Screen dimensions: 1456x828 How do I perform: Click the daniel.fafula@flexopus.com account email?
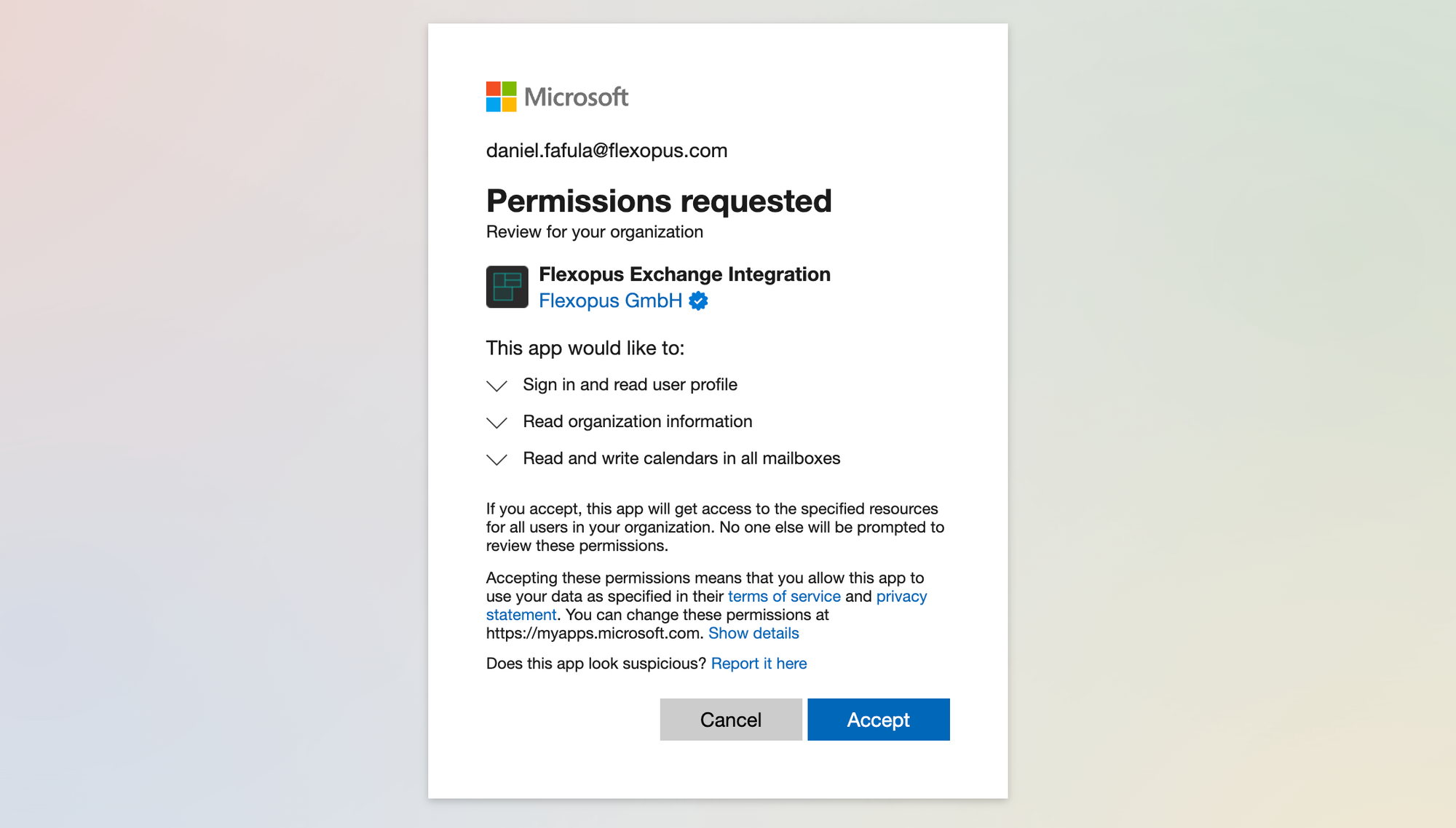tap(606, 151)
